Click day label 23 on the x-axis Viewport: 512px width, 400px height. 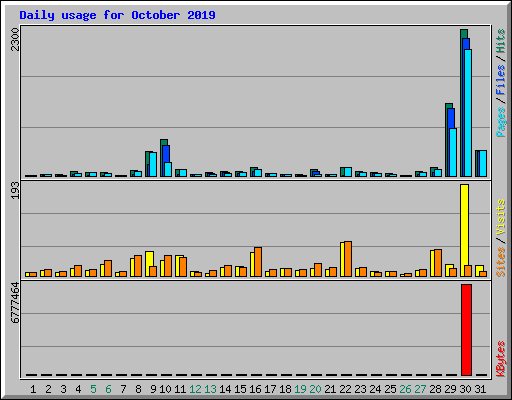[360, 389]
